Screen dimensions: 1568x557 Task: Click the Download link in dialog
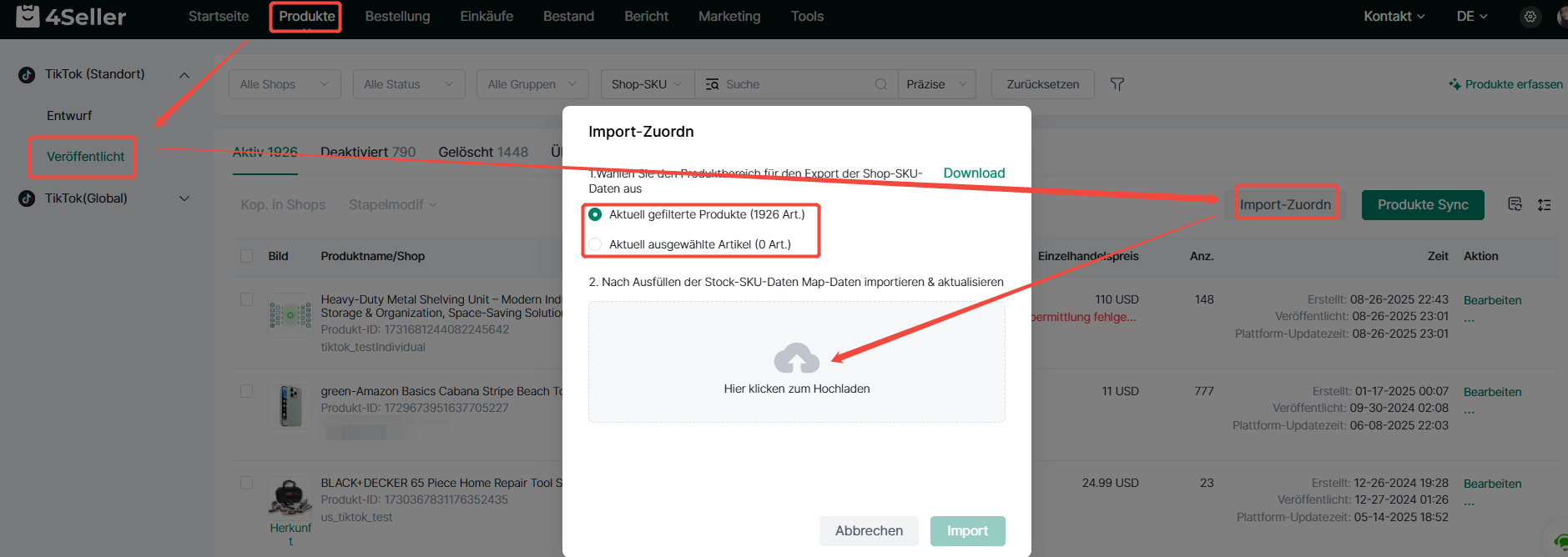(974, 173)
